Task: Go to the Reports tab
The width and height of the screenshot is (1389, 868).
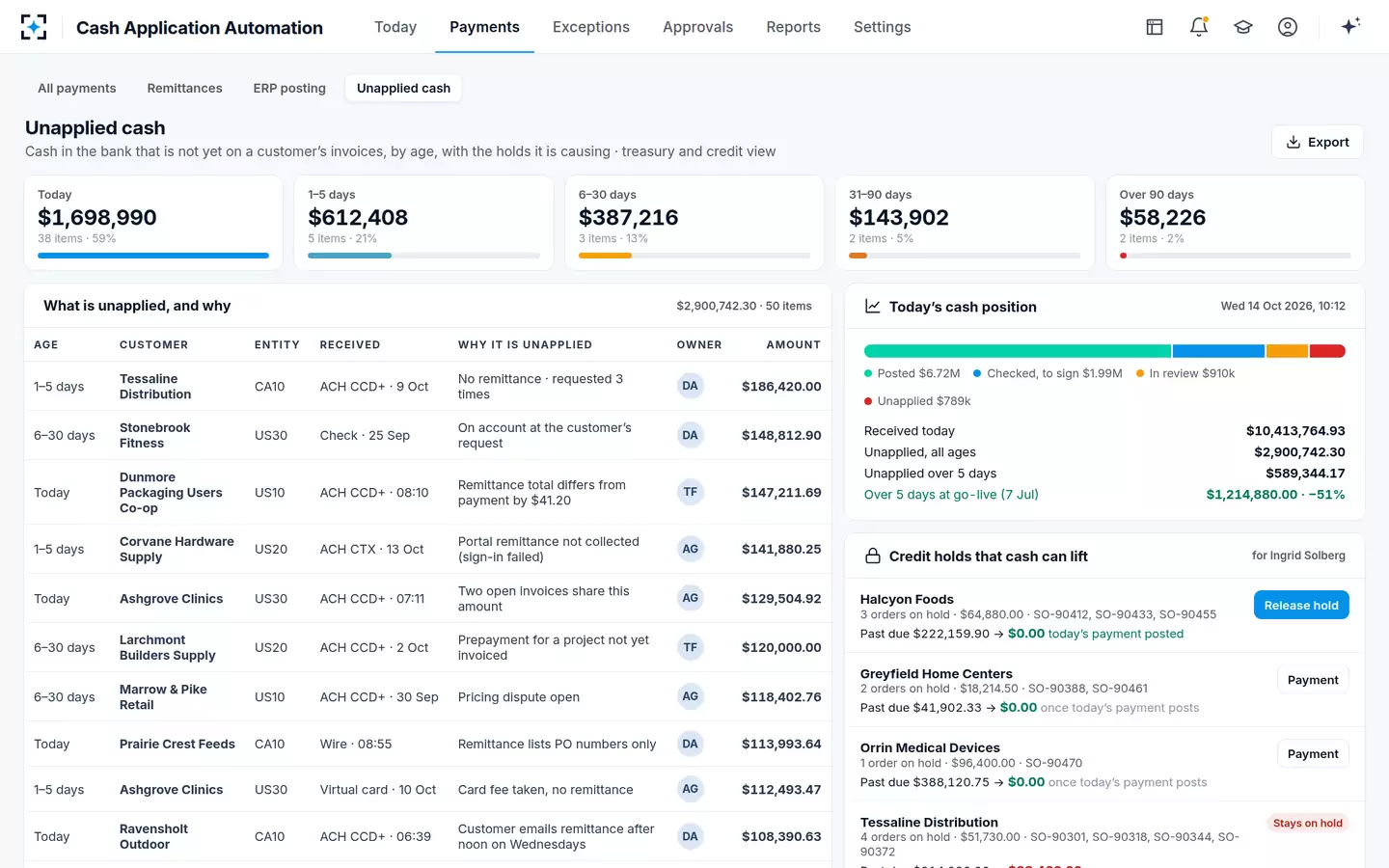Action: tap(793, 27)
